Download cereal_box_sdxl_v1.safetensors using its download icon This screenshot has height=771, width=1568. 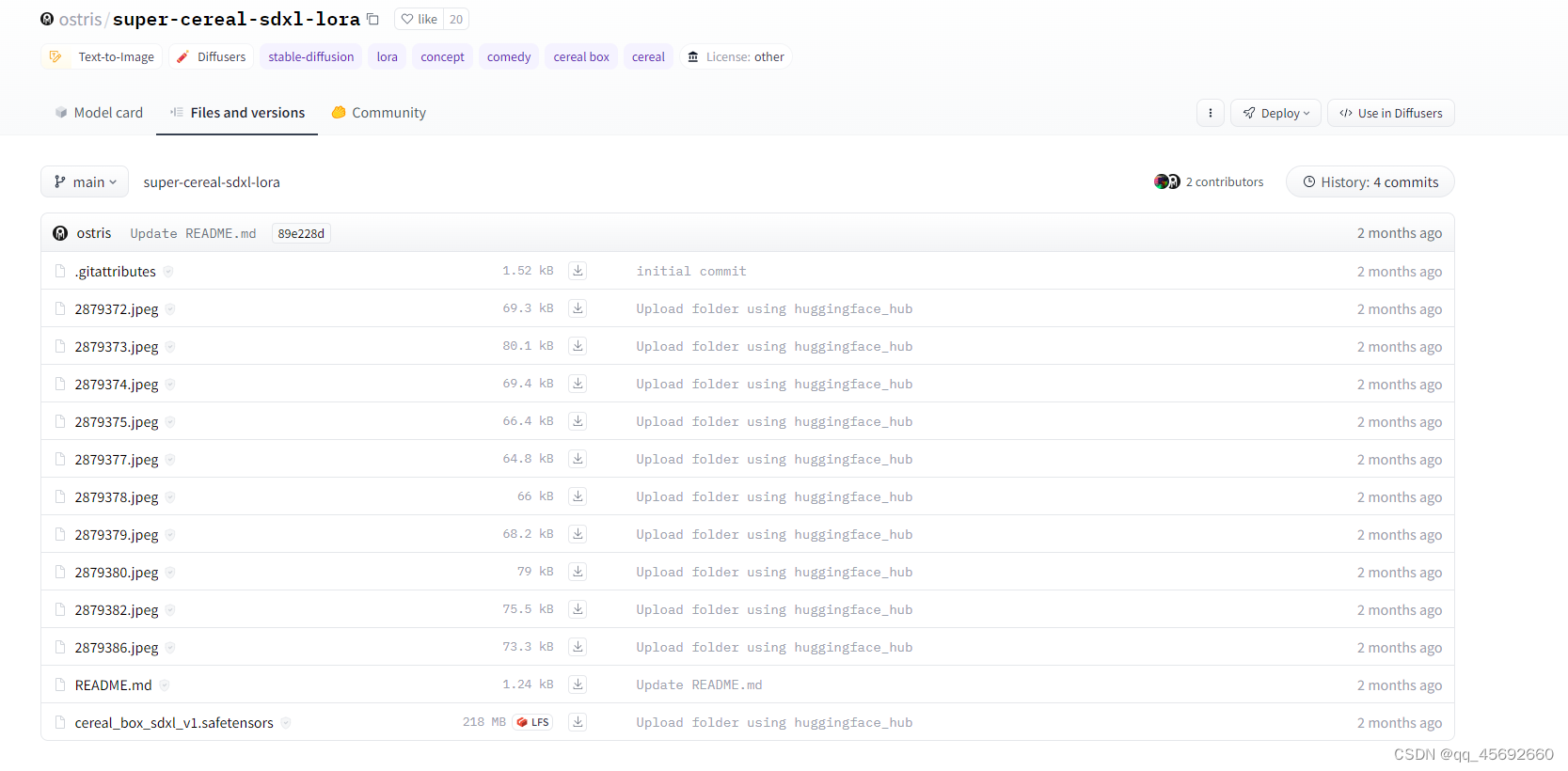coord(578,722)
